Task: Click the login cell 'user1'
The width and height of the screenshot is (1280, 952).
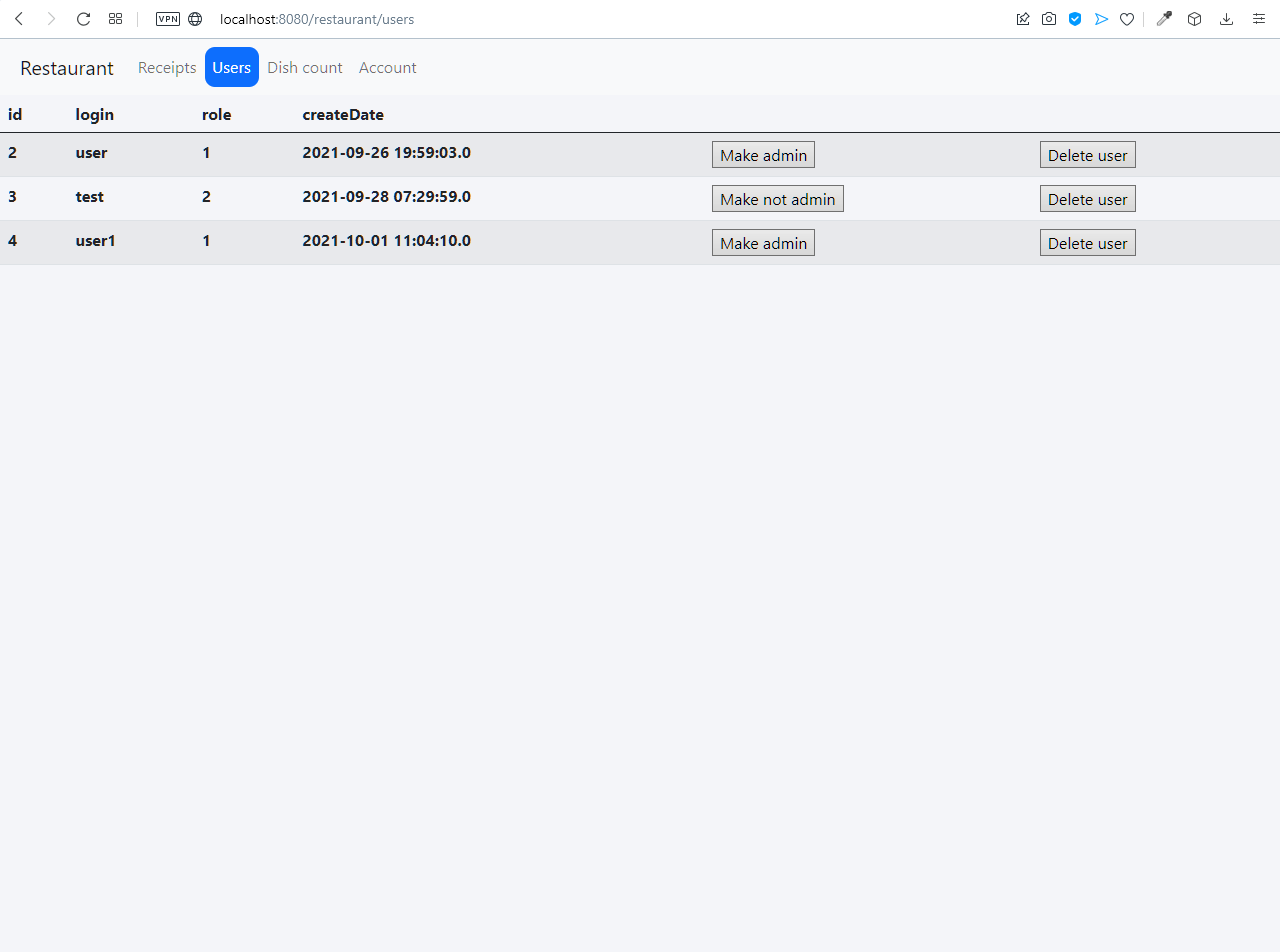Action: coord(96,241)
